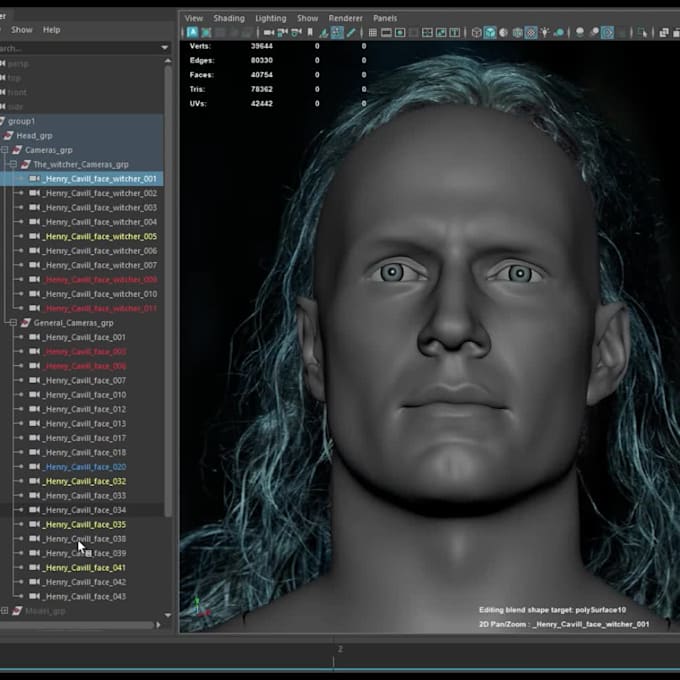Collapse the Cameras_grp node

(4, 150)
